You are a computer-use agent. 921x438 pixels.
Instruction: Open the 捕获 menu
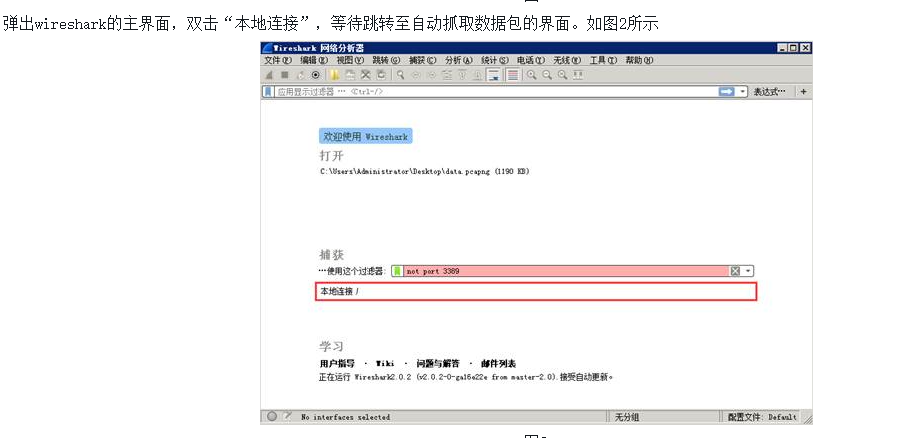click(x=422, y=60)
